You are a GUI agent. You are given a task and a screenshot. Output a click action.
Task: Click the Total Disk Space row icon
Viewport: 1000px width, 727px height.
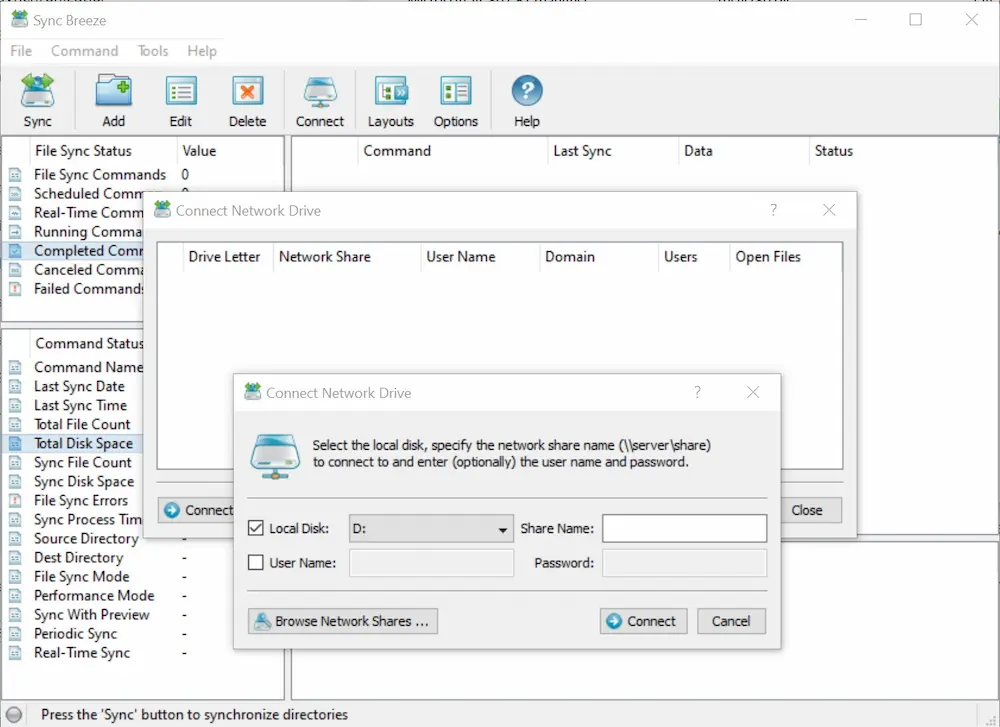pos(15,443)
